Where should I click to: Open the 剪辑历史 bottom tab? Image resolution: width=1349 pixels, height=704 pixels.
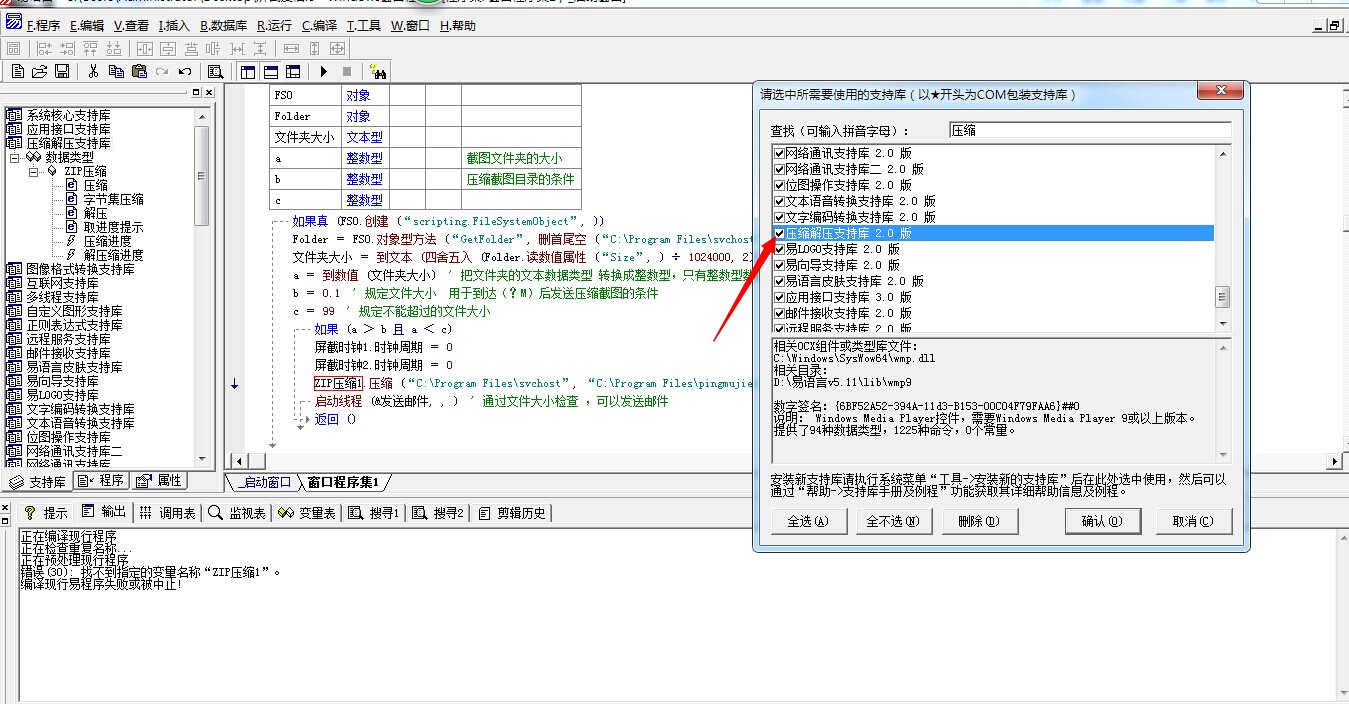513,513
